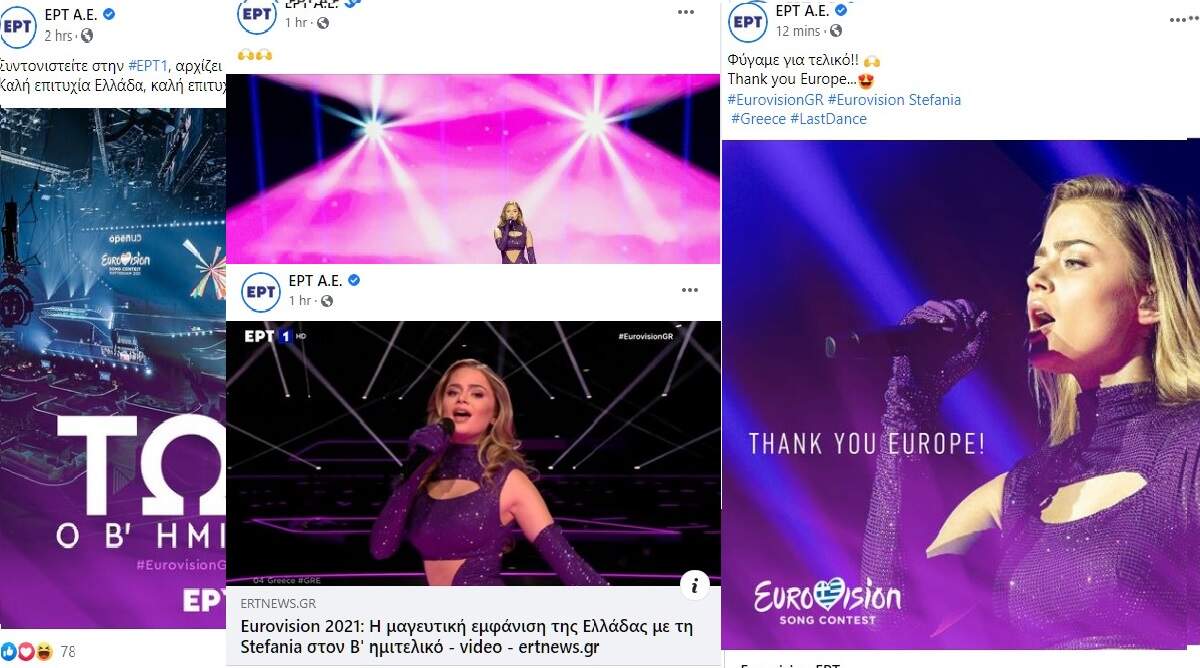Screen dimensions: 1200x668
Task: Click the globe privacy icon beside 2 hrs
Action: (x=87, y=36)
